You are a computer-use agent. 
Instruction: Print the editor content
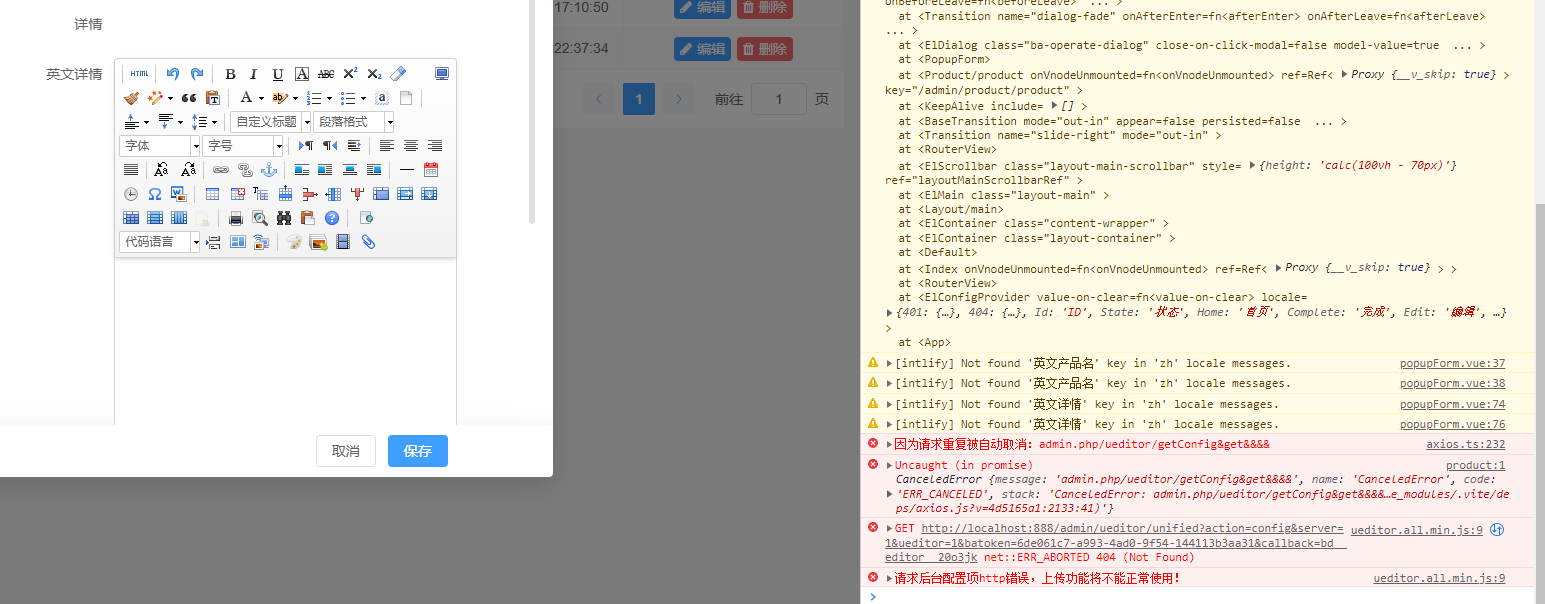point(236,218)
